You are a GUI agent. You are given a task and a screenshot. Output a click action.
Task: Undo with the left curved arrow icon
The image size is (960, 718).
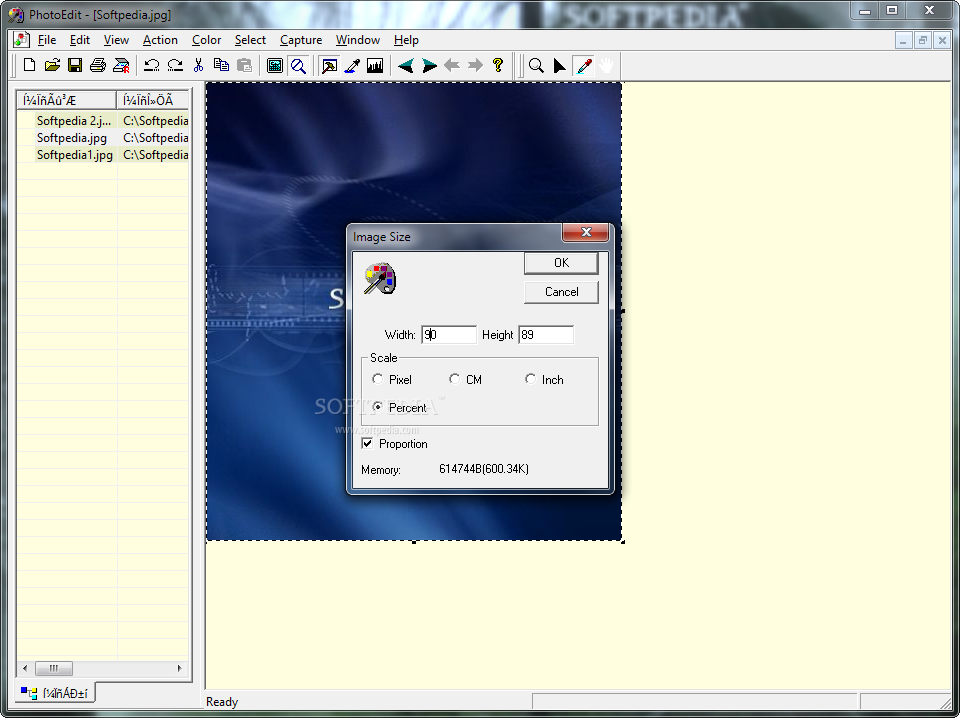[152, 65]
